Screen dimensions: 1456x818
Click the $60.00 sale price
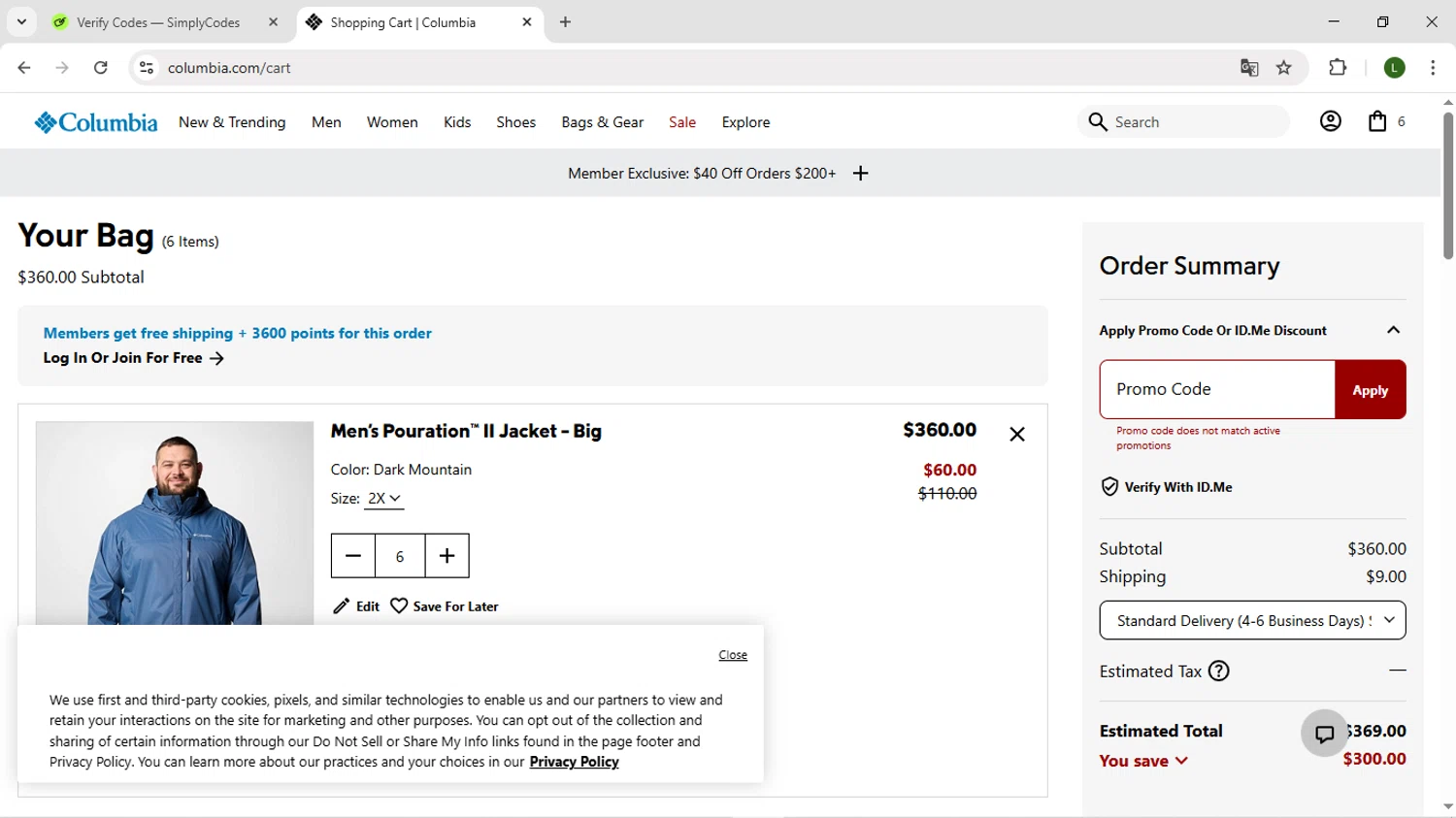click(x=949, y=470)
